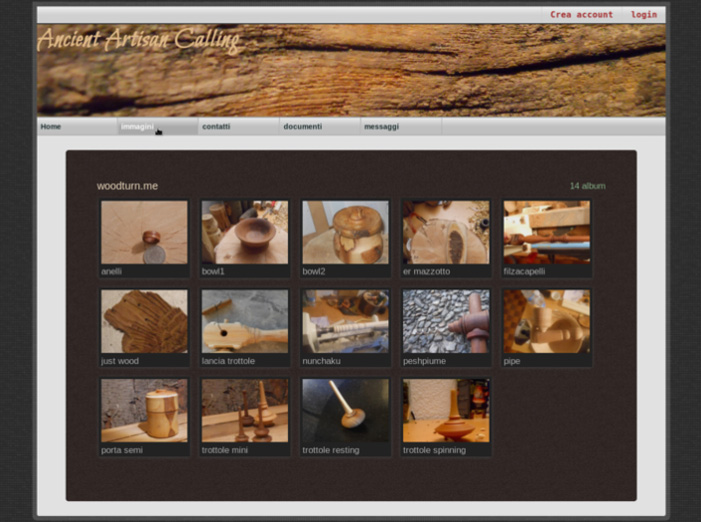Open the trottole resting album thumbnail
Screen dimensions: 701x522
coord(345,410)
